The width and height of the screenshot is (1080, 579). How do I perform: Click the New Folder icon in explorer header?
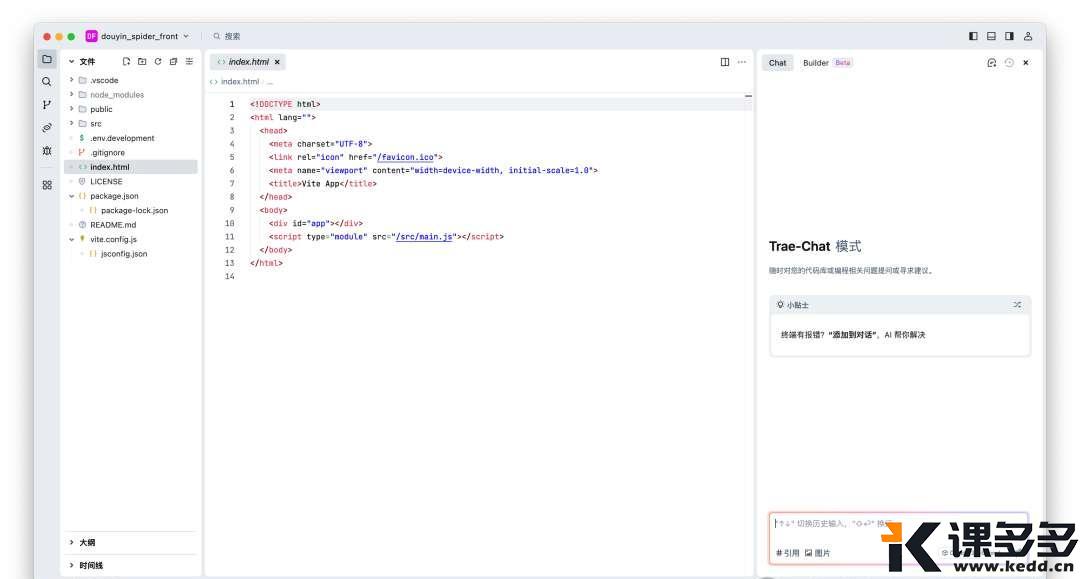tap(142, 62)
